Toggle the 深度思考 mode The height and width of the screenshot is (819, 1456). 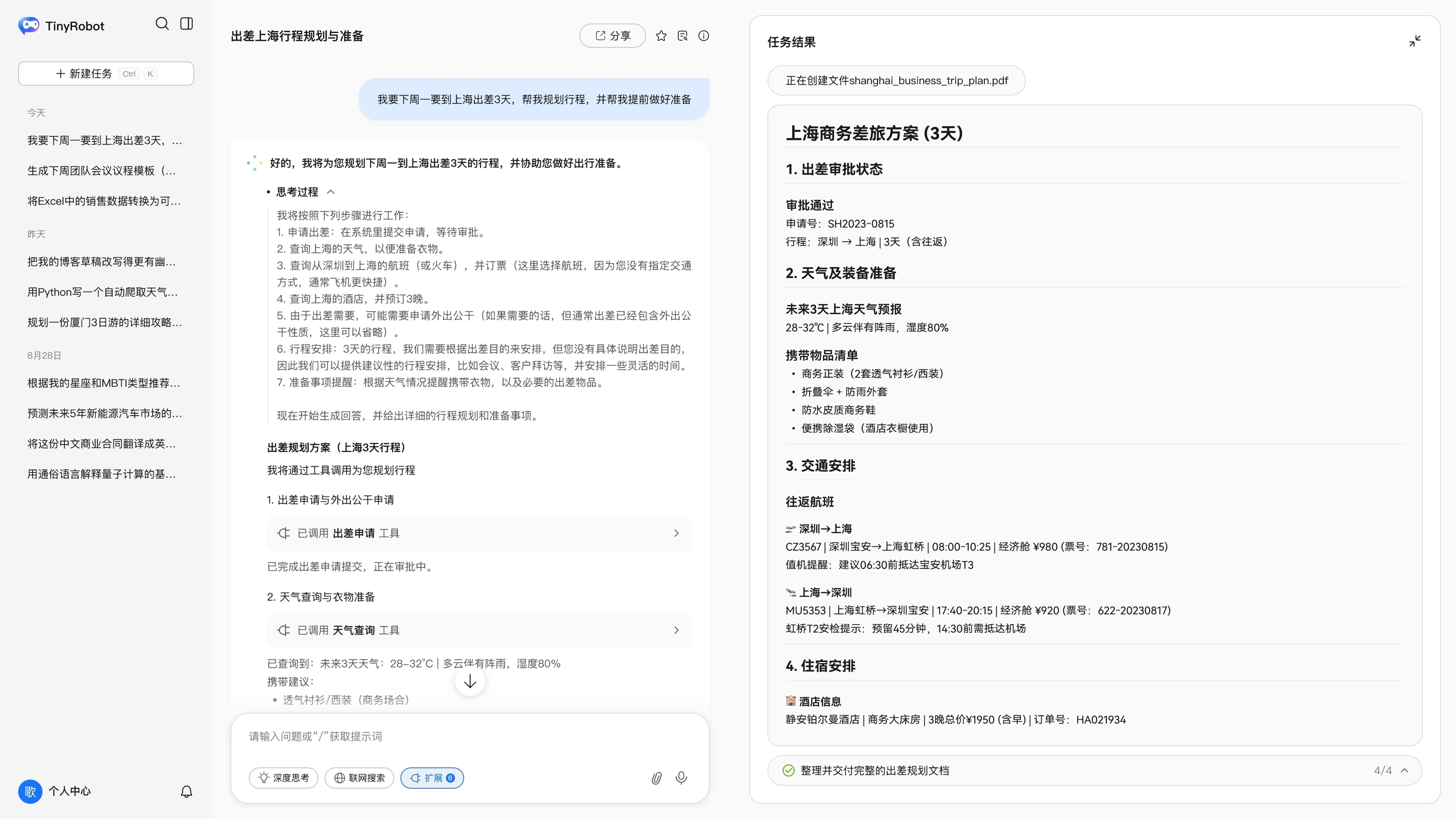(x=283, y=778)
